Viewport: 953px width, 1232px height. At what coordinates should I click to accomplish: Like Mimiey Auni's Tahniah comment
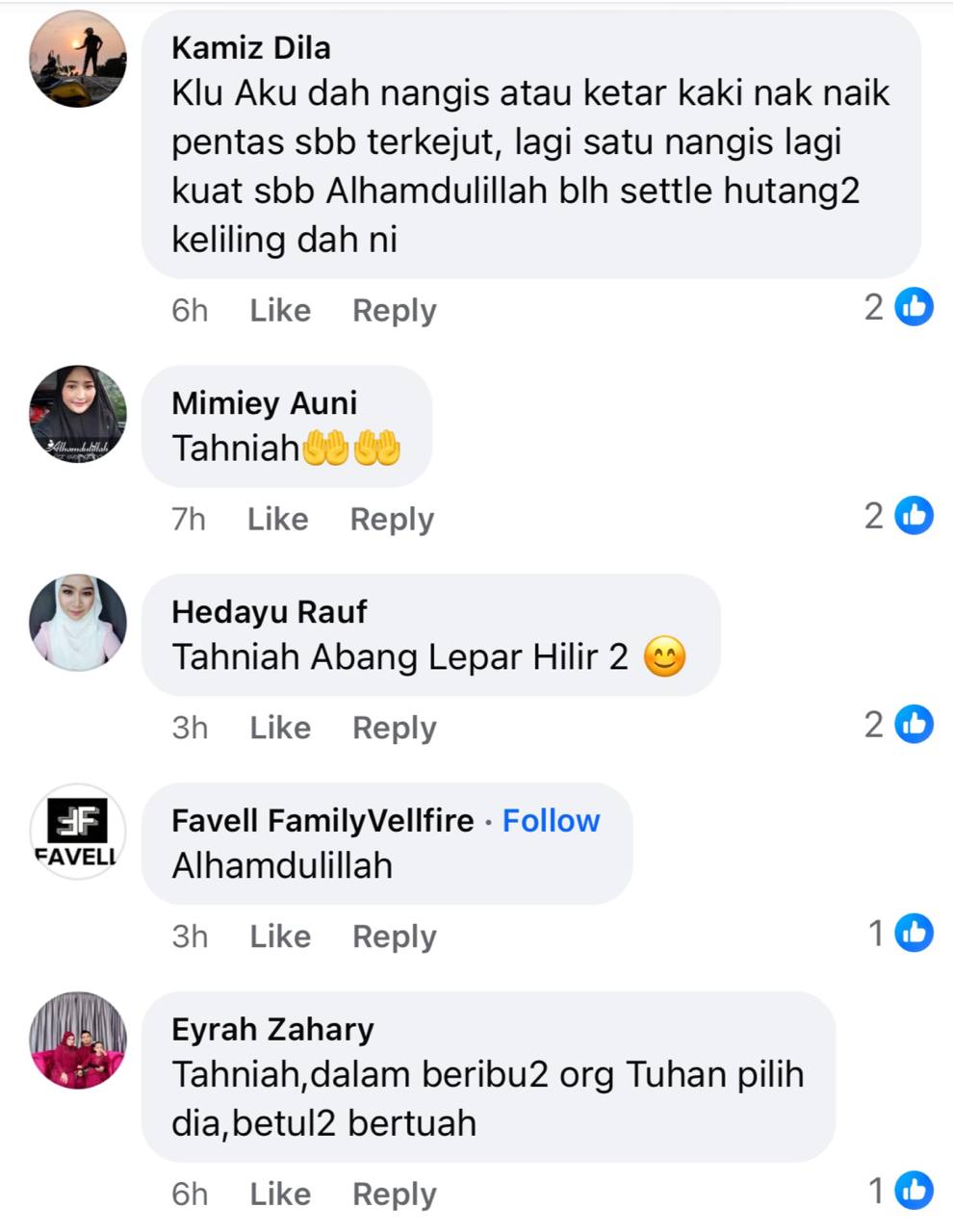point(277,519)
